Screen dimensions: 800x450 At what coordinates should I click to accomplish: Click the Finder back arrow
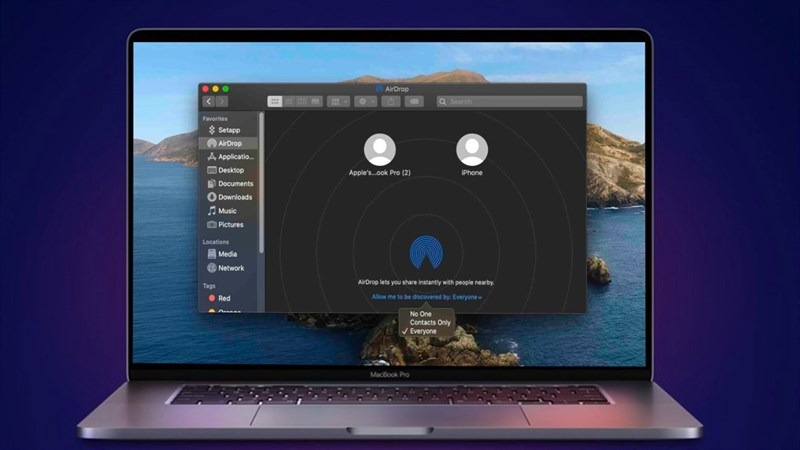click(208, 102)
